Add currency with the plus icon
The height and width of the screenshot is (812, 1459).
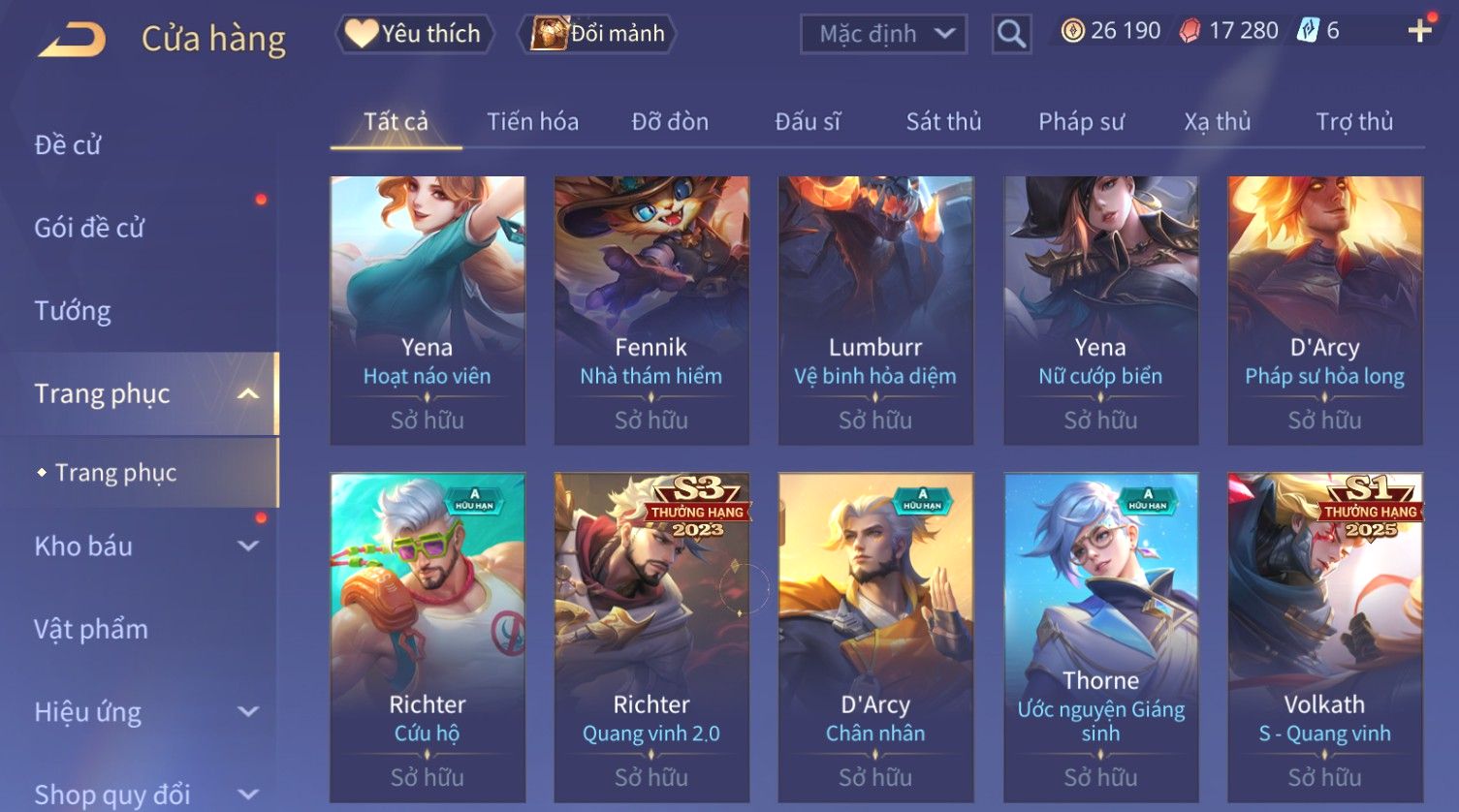pos(1419,31)
